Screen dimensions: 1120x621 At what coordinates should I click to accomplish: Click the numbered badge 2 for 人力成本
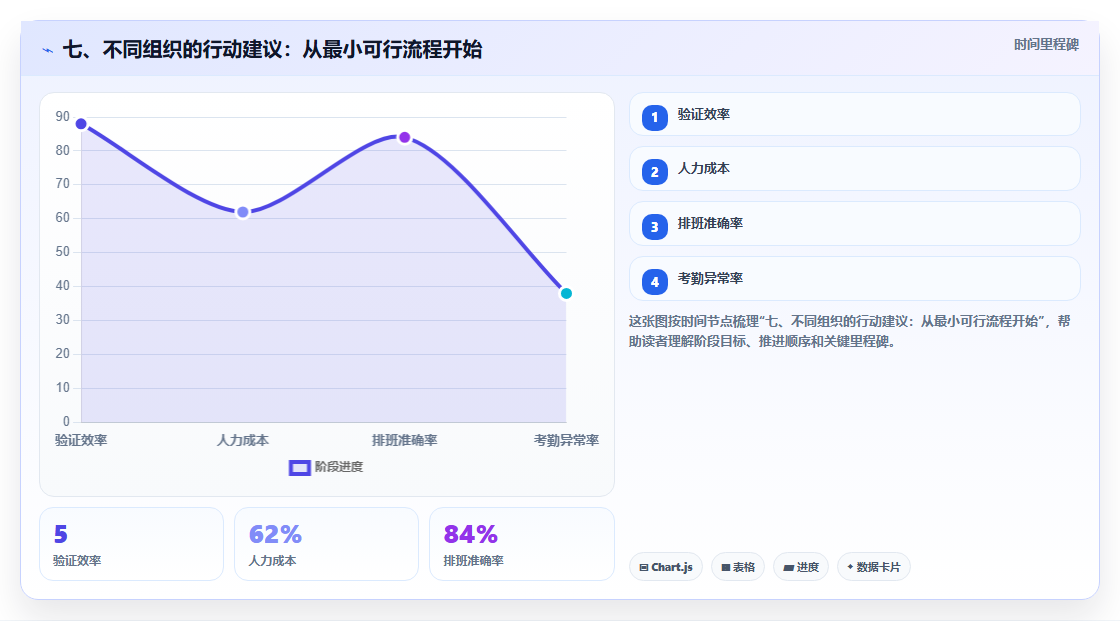[x=654, y=172]
